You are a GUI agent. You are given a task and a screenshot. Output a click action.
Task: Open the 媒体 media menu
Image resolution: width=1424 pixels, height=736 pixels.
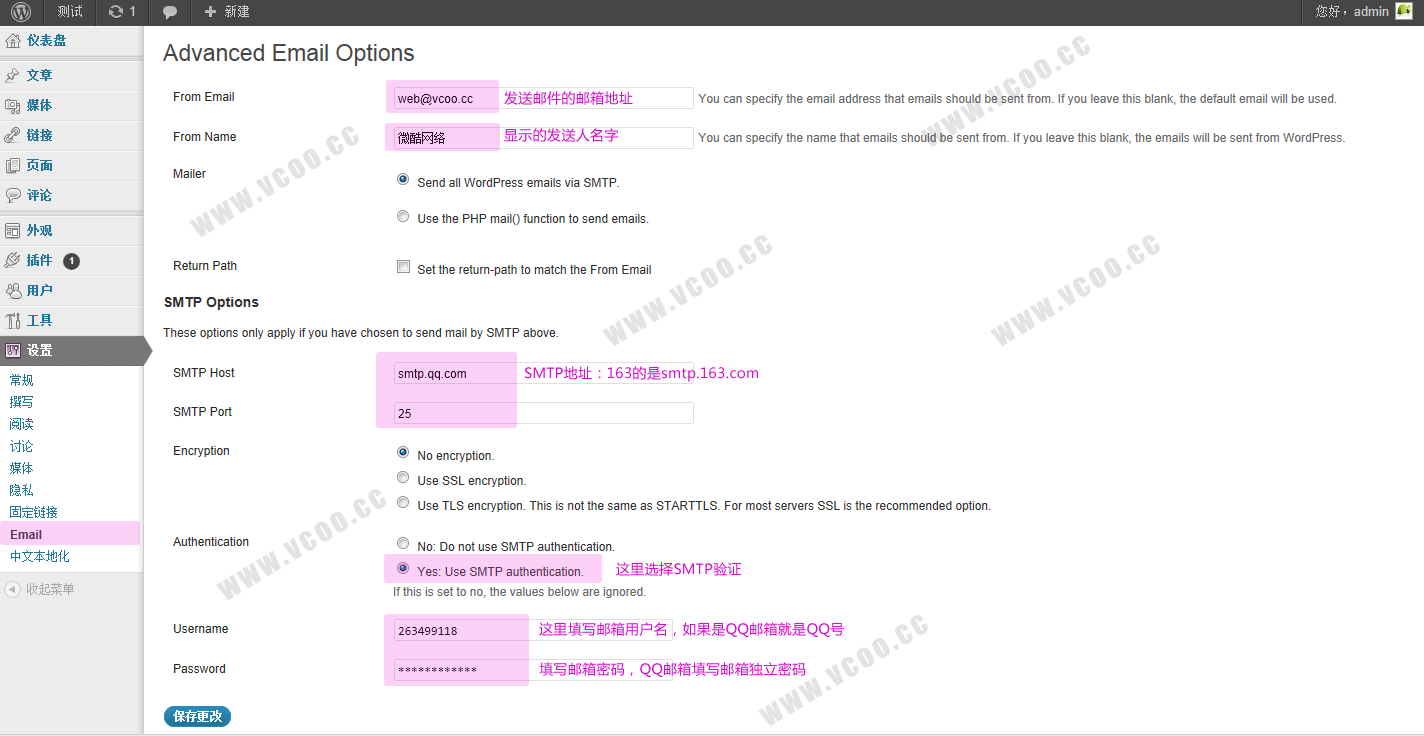[39, 105]
